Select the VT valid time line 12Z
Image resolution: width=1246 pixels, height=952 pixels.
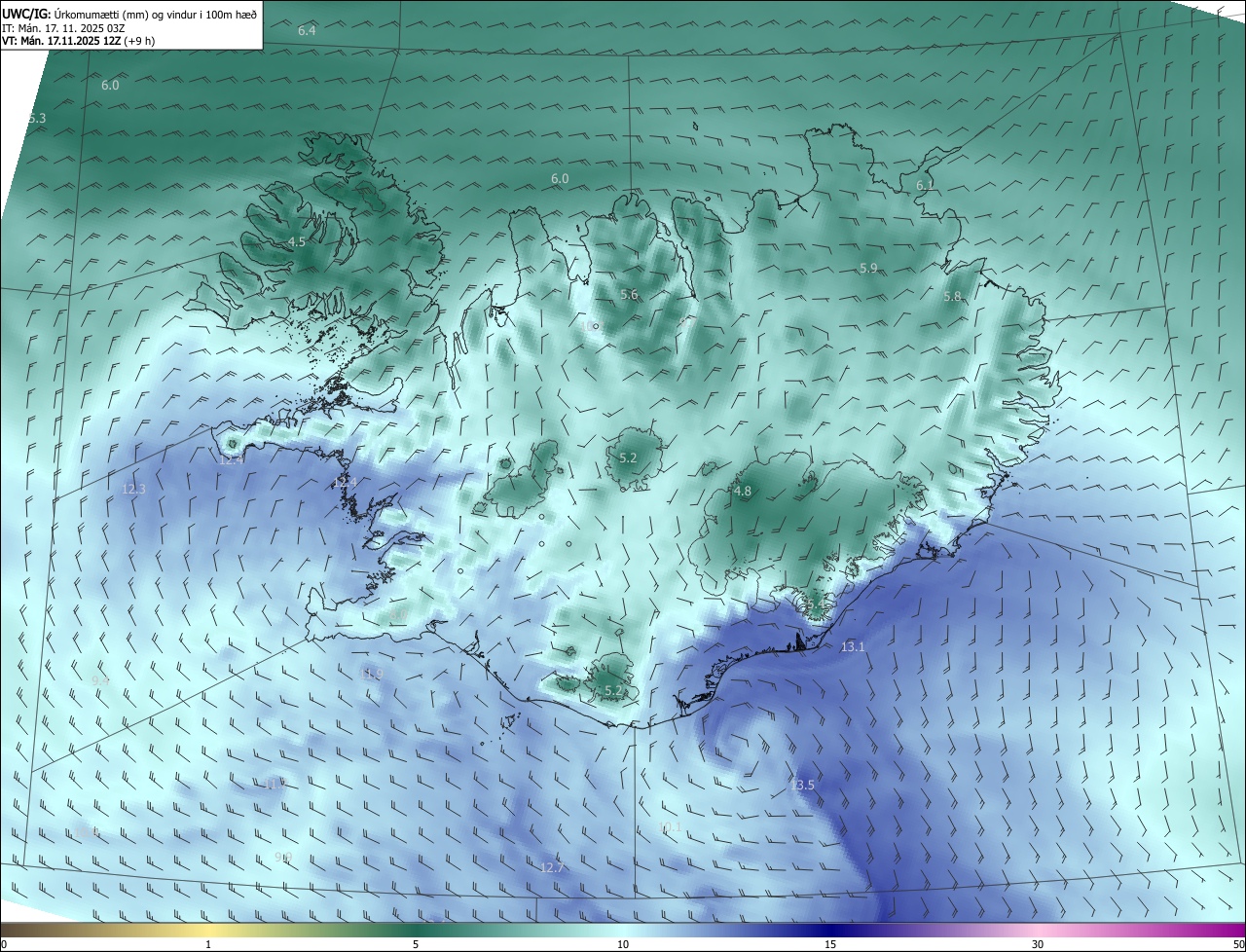pyautogui.click(x=78, y=41)
